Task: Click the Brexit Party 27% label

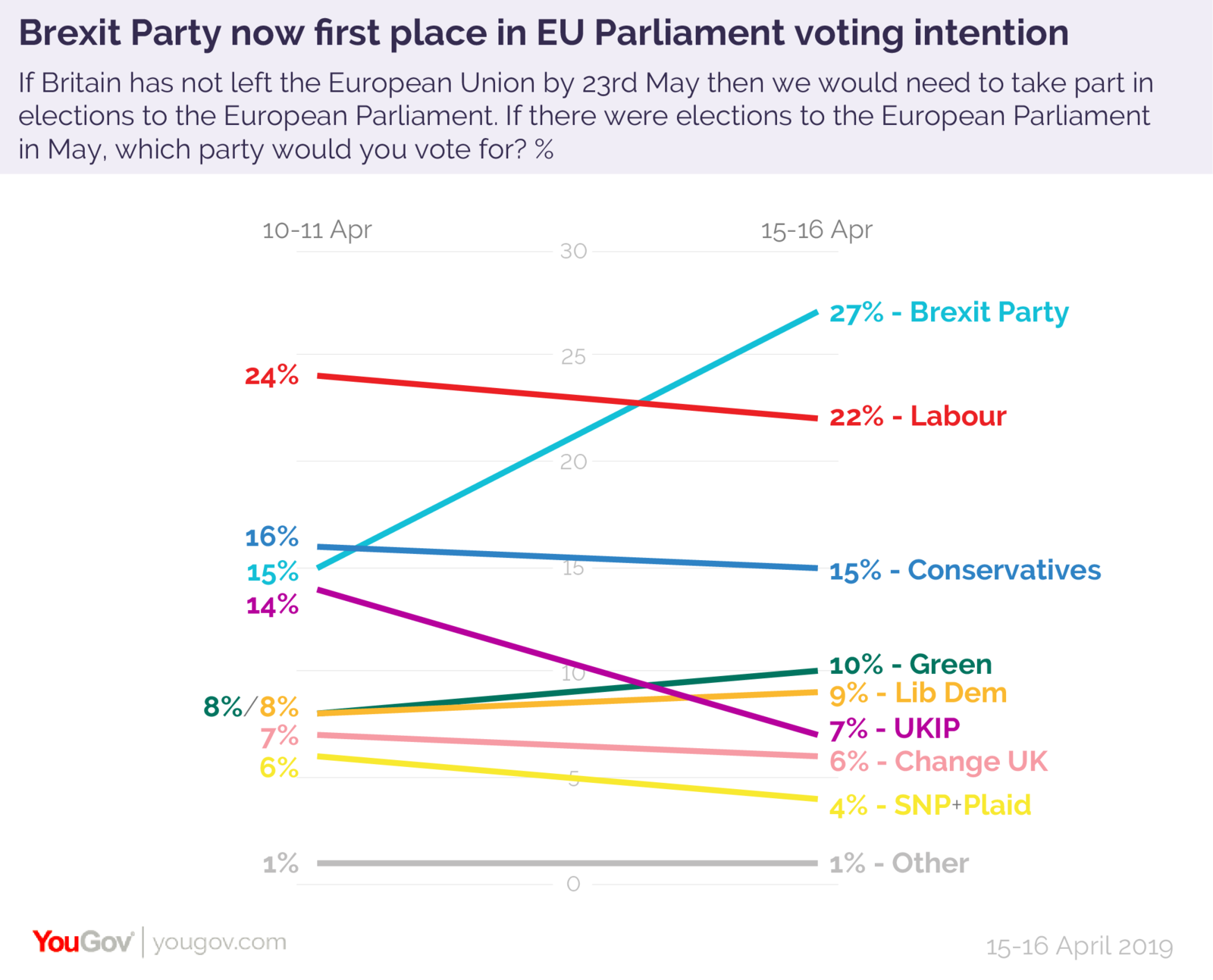Action: [948, 312]
